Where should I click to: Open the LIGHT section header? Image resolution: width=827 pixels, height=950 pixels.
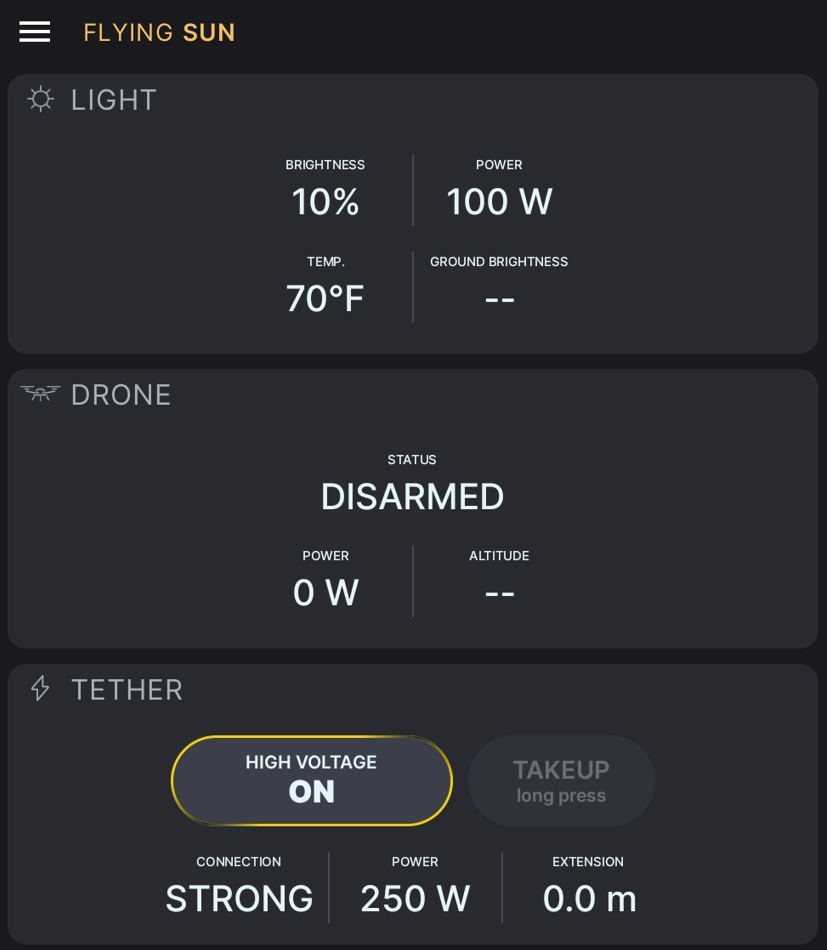point(114,100)
